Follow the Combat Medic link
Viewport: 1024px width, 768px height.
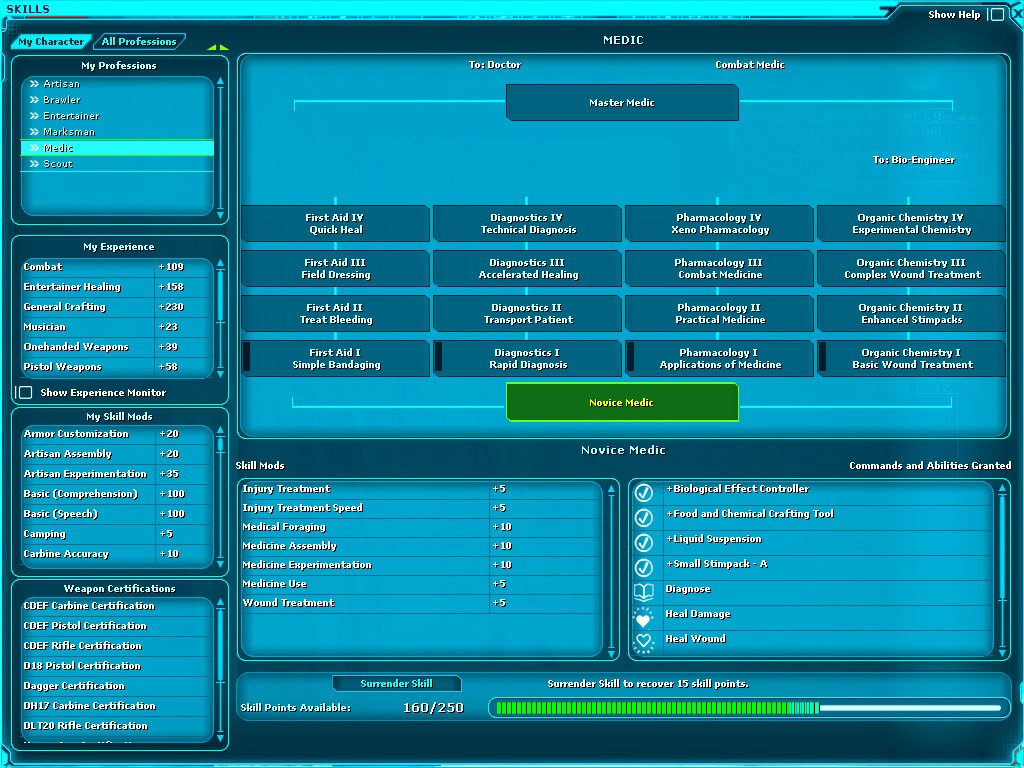[x=750, y=65]
